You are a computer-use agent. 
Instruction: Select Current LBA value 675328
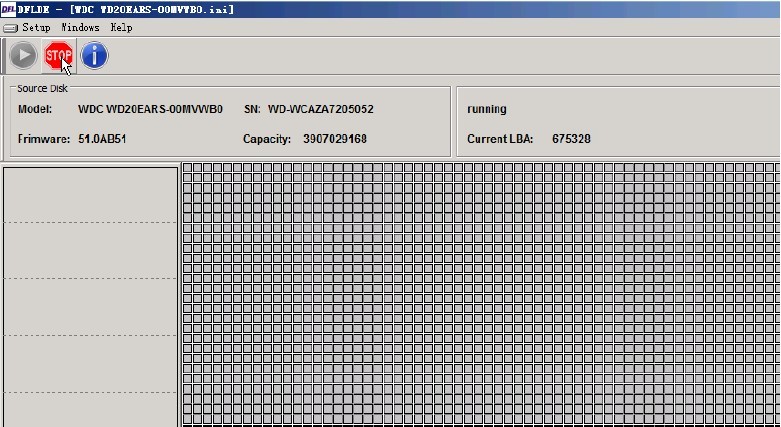[x=571, y=139]
